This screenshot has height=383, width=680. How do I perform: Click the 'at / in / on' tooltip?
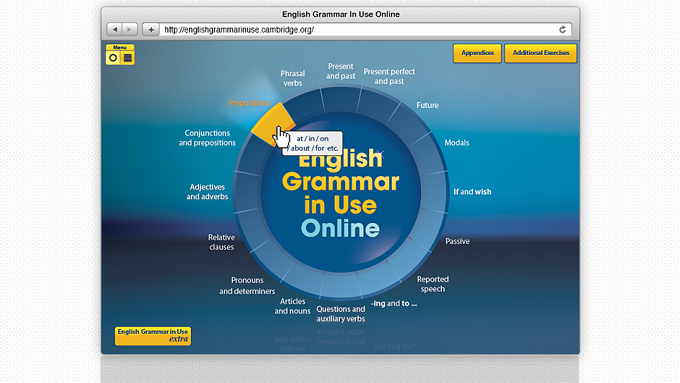(312, 143)
